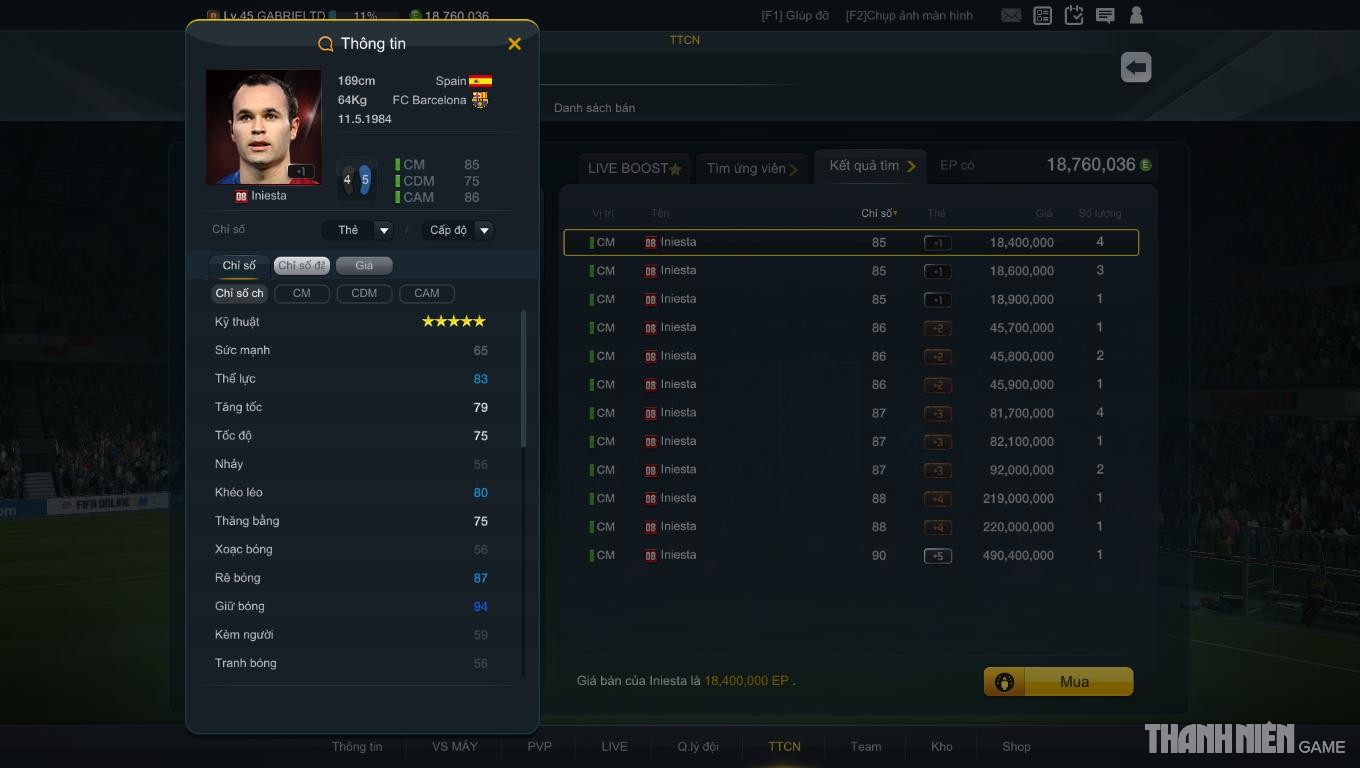Click the calendar check-in icon
The image size is (1360, 768).
[1074, 16]
